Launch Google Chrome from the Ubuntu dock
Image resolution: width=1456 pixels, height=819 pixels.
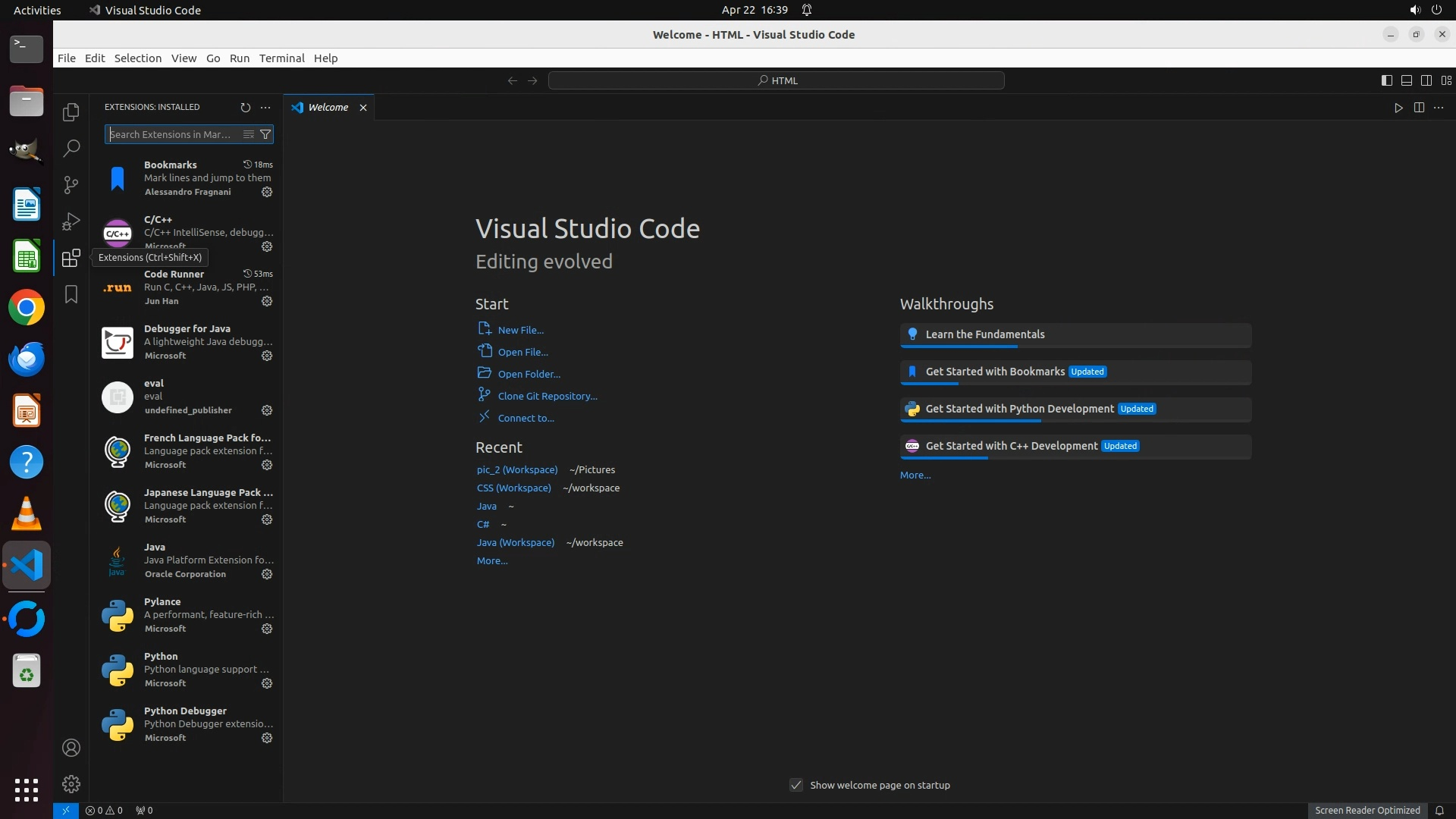[27, 308]
